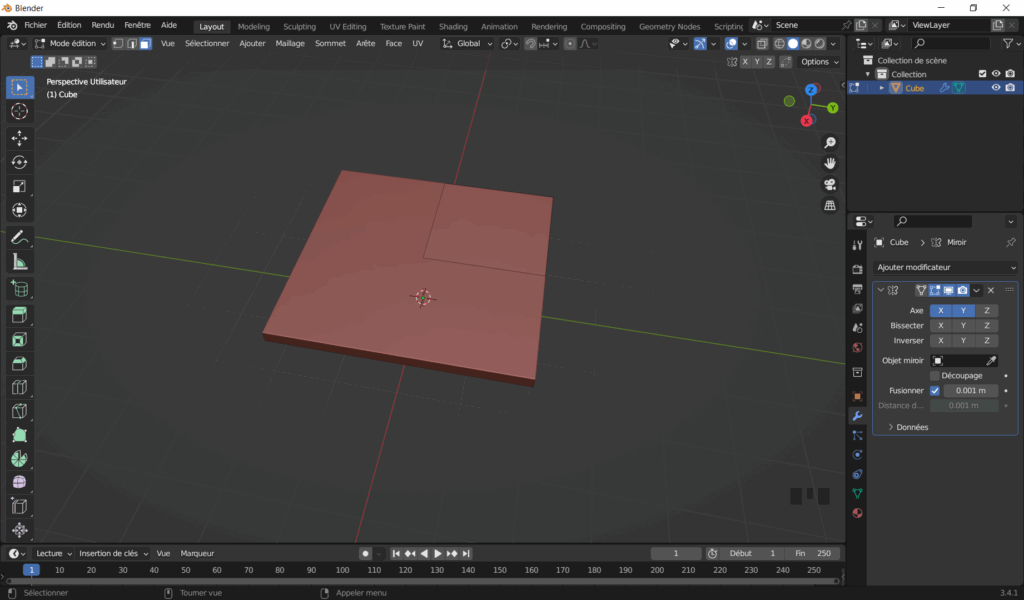The image size is (1024, 600).
Task: Open Global transform orientation dropdown
Action: (467, 44)
